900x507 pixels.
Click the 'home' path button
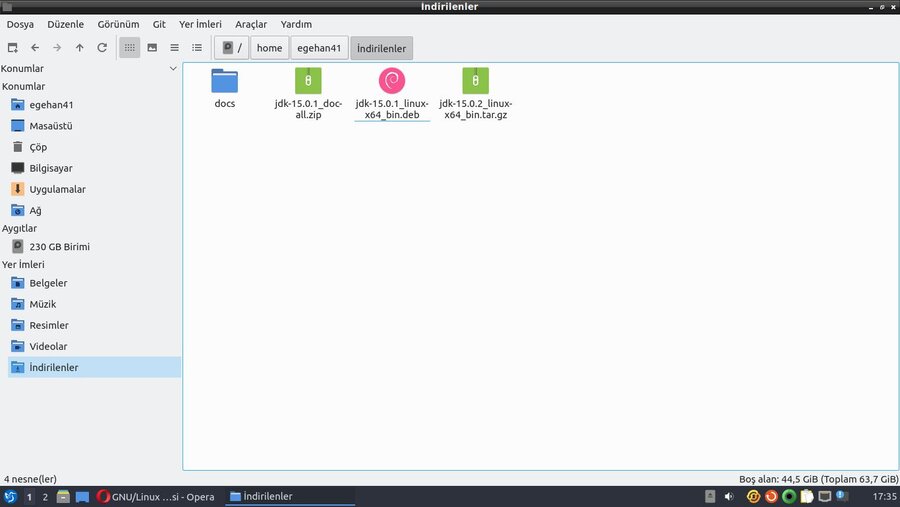(269, 48)
